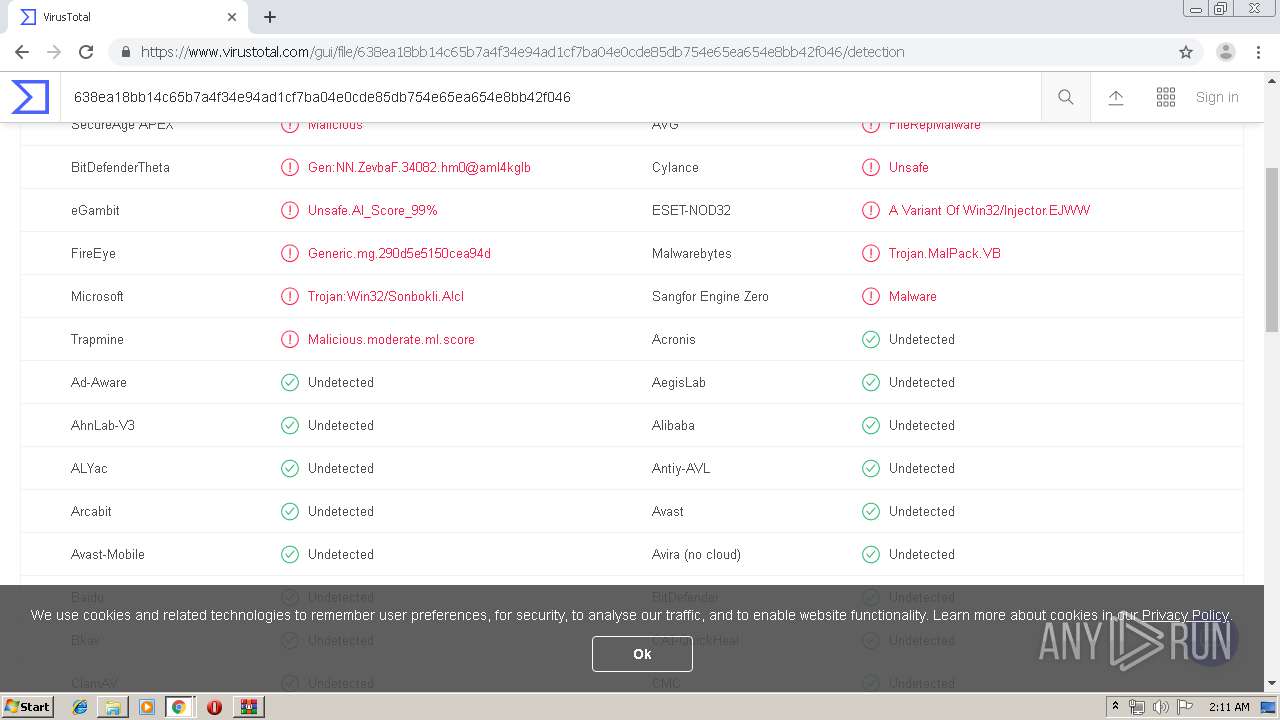The image size is (1280, 720).
Task: Accept cookies with Ok button
Action: (x=642, y=654)
